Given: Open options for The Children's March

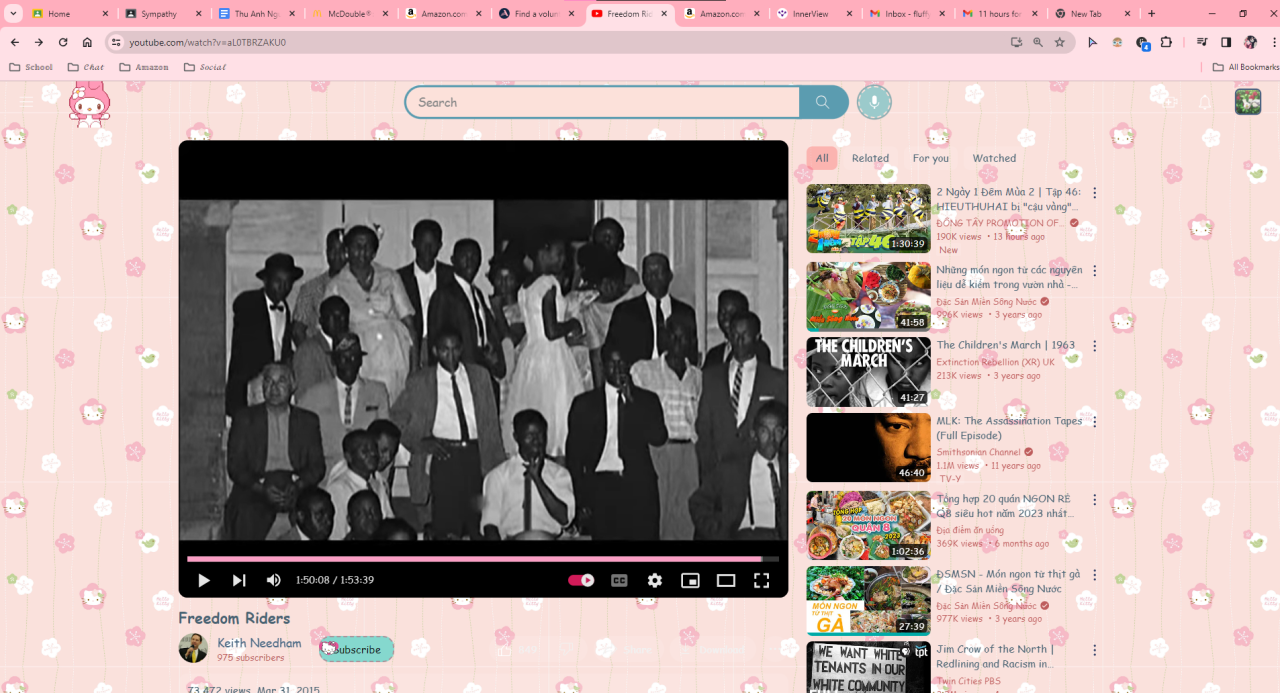Looking at the screenshot, I should click(1094, 346).
